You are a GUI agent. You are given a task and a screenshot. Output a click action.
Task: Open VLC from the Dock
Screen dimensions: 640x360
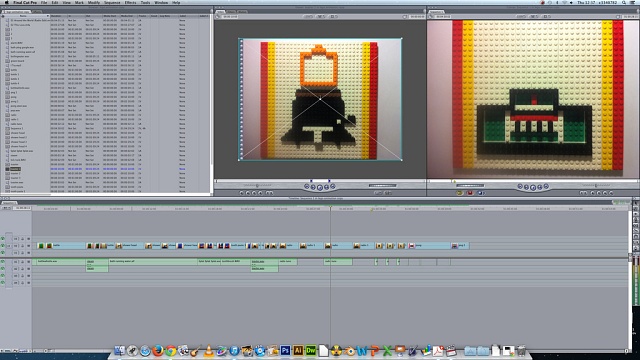point(209,350)
